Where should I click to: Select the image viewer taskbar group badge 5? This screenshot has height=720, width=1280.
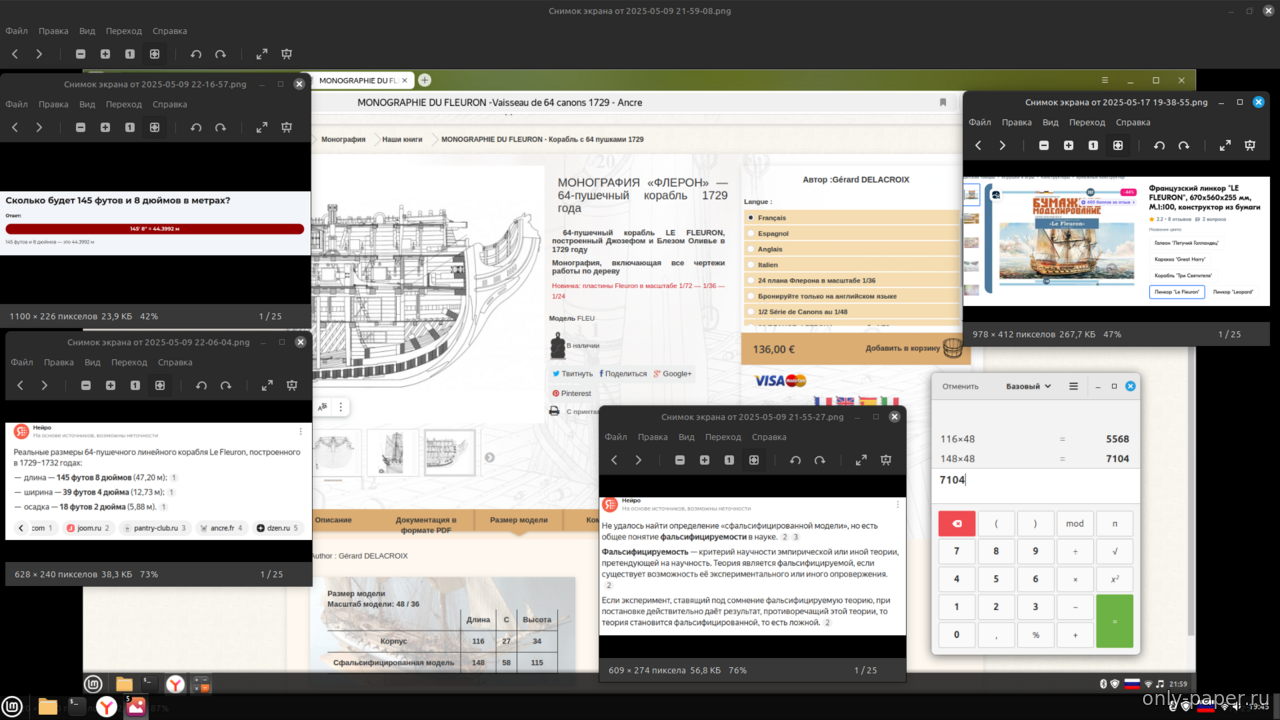135,706
